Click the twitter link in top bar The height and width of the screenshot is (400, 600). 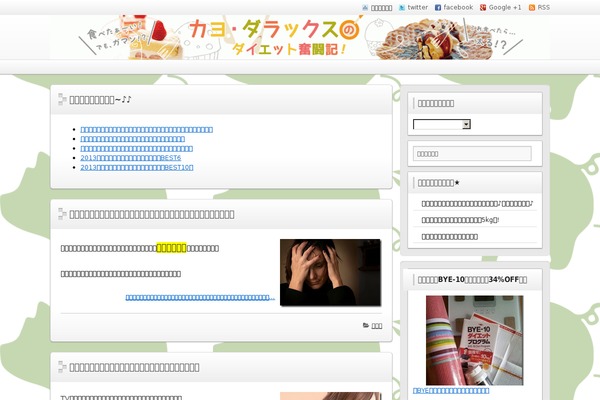coord(417,7)
